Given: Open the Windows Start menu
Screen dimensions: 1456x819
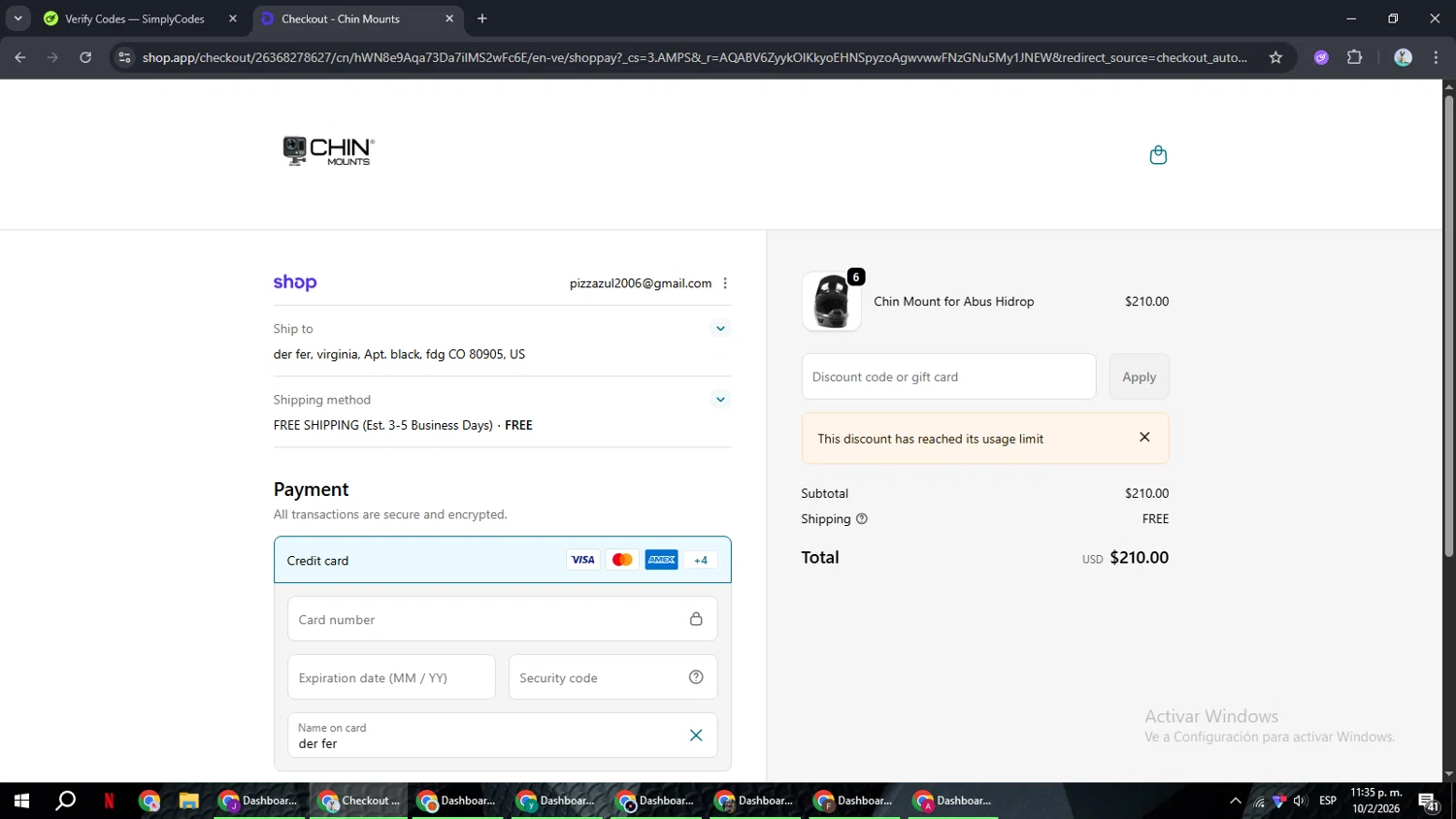Looking at the screenshot, I should click(21, 801).
